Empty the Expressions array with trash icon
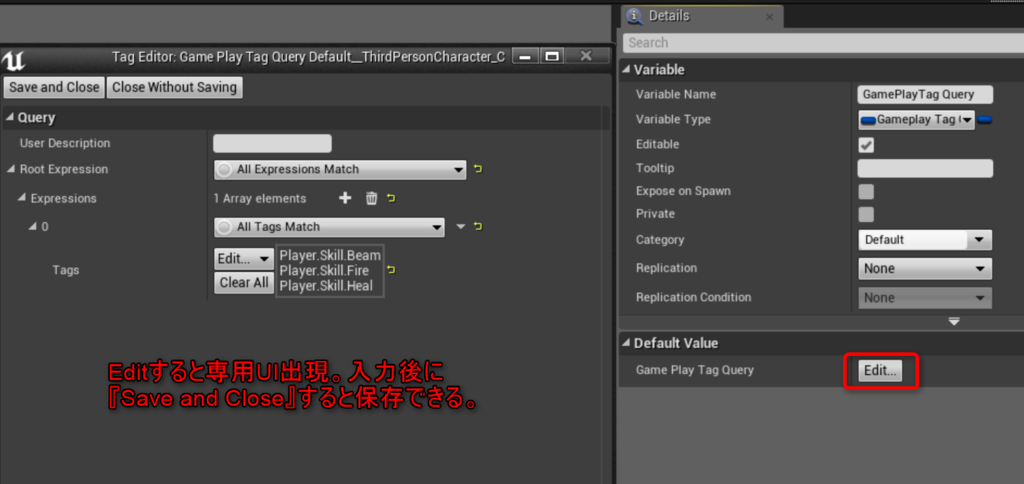This screenshot has height=484, width=1024. tap(372, 198)
